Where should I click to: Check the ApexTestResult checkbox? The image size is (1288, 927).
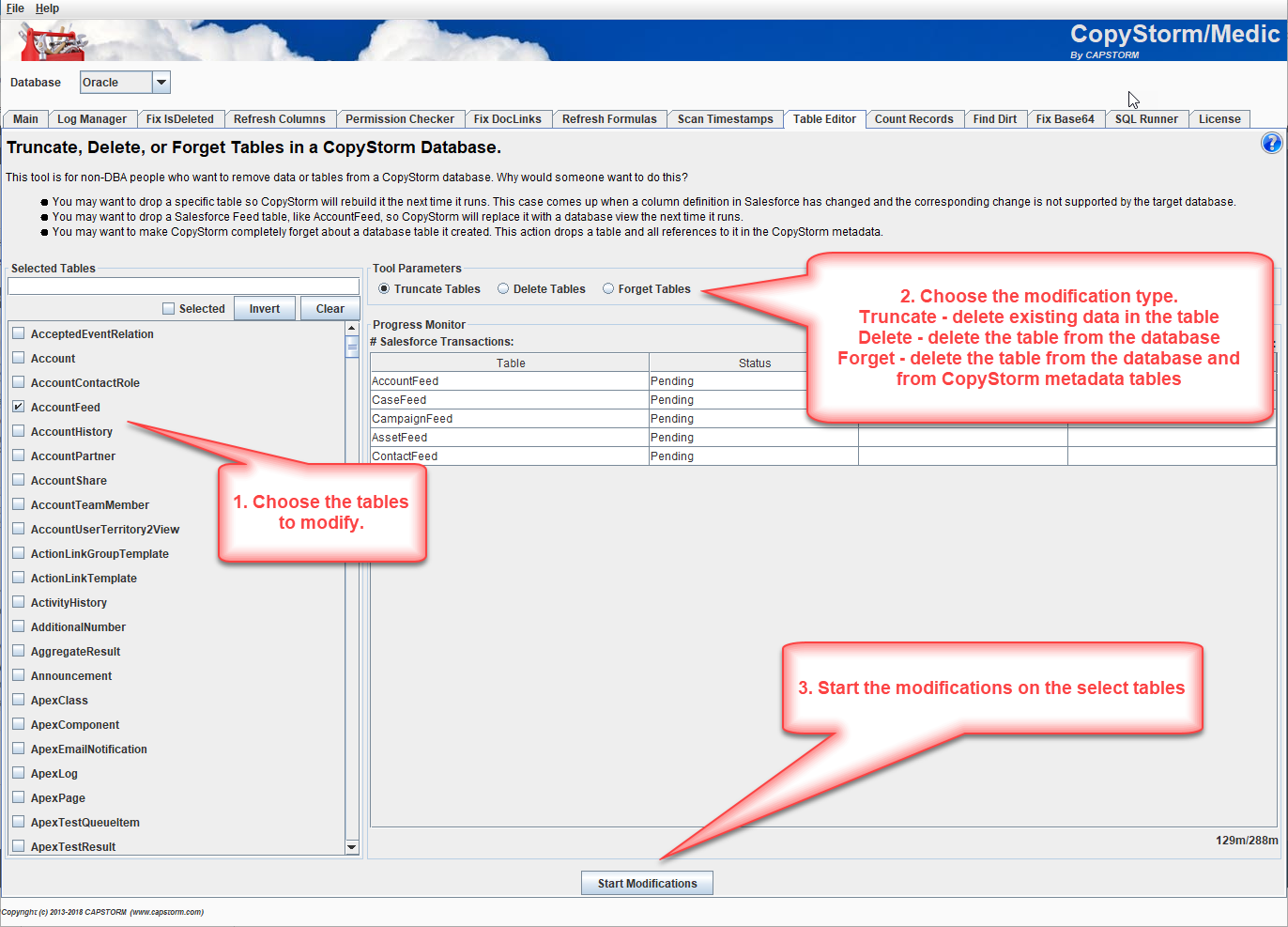pyautogui.click(x=18, y=845)
